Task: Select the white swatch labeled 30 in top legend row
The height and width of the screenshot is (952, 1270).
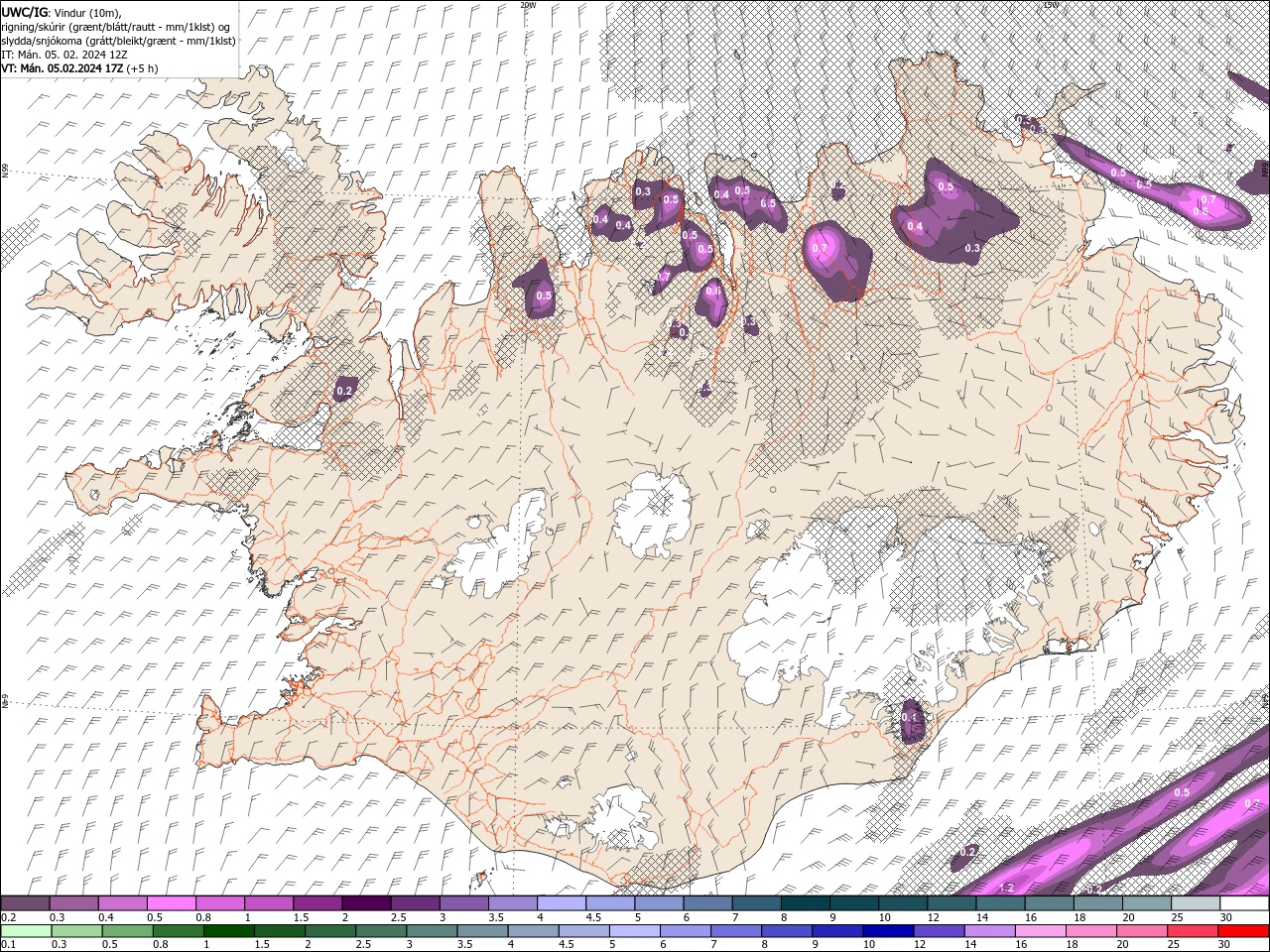Action: 1243,903
